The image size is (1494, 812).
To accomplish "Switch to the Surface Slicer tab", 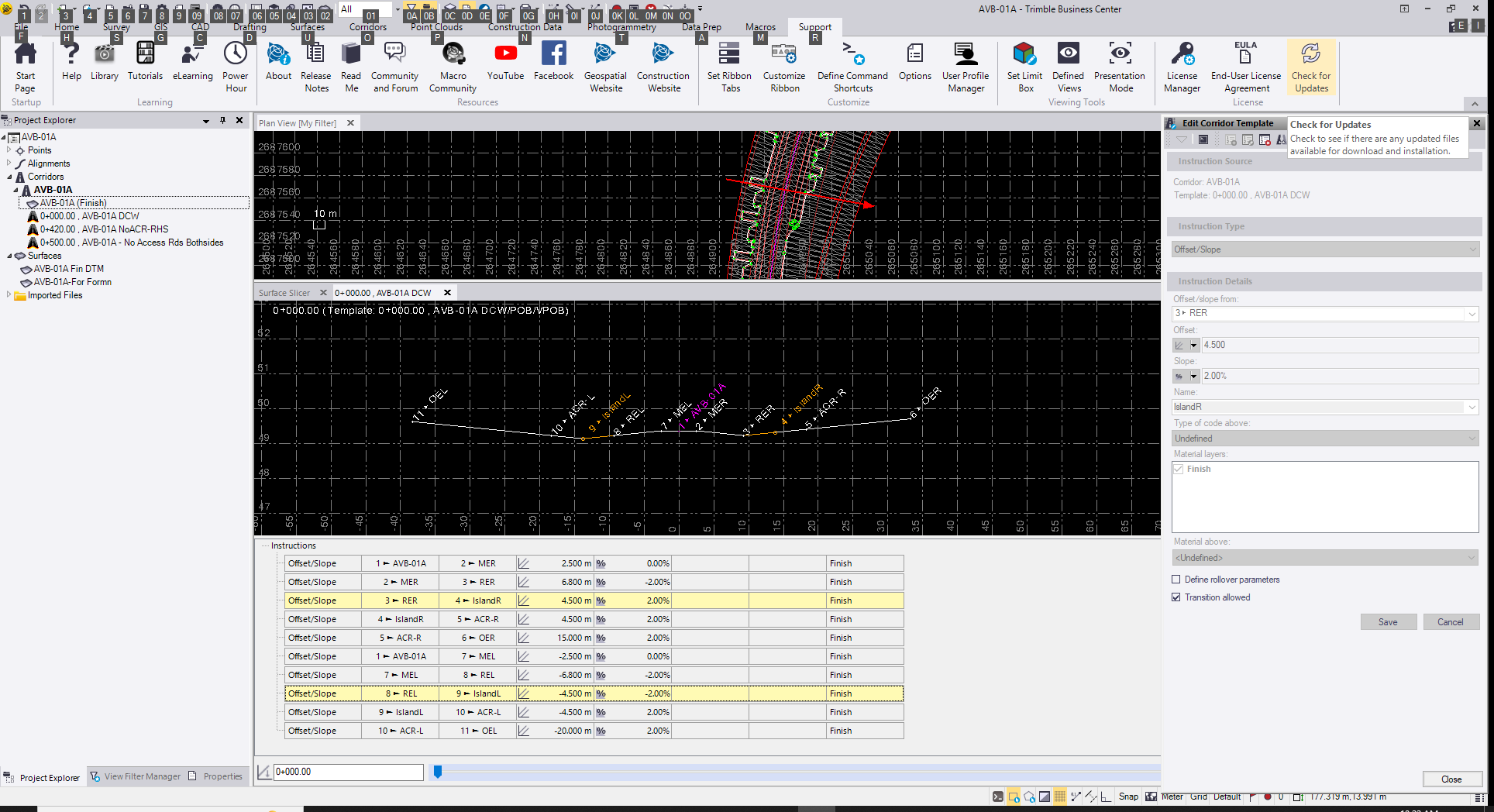I will tap(284, 293).
